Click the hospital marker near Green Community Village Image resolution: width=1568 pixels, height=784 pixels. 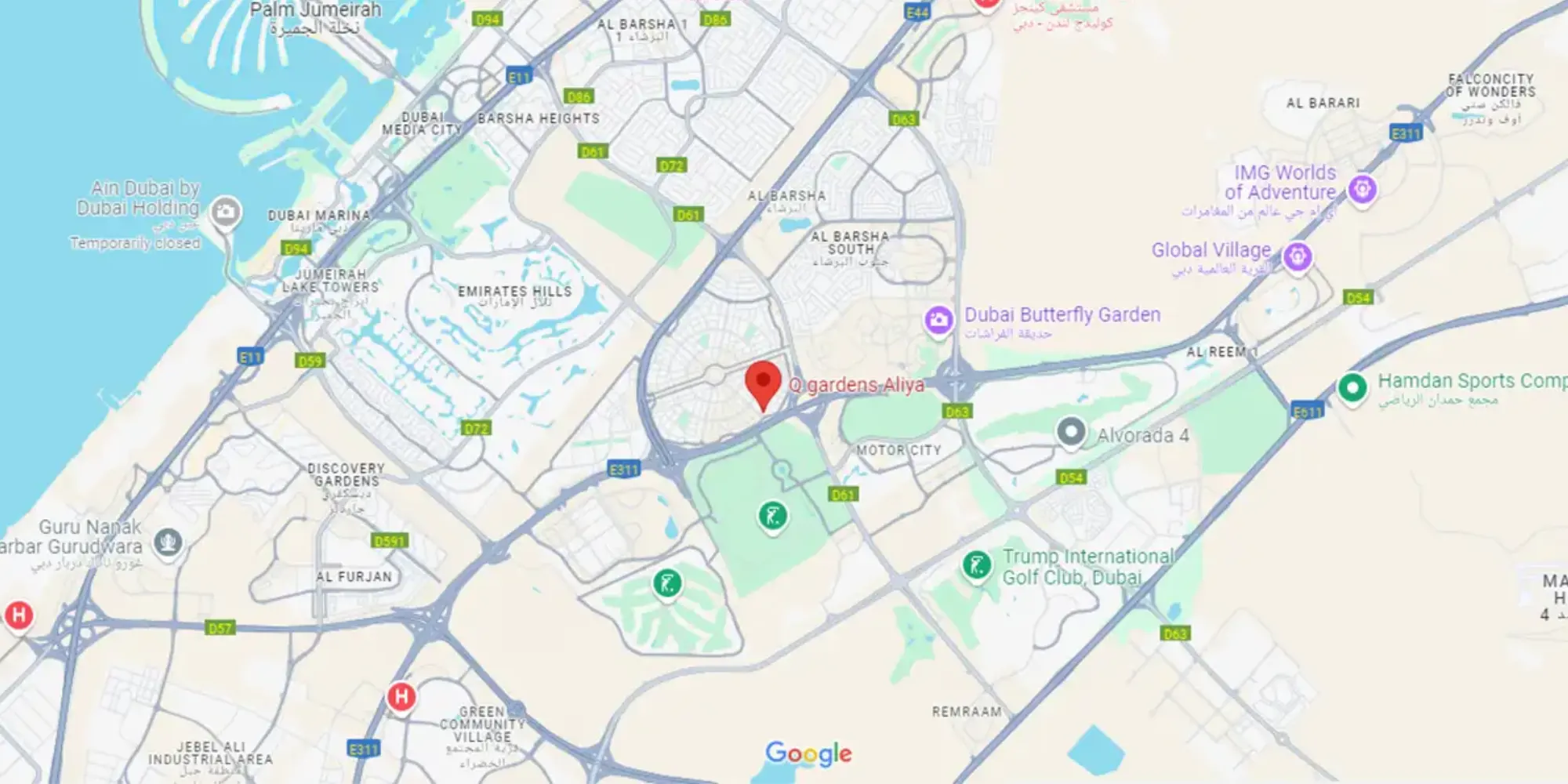[401, 696]
